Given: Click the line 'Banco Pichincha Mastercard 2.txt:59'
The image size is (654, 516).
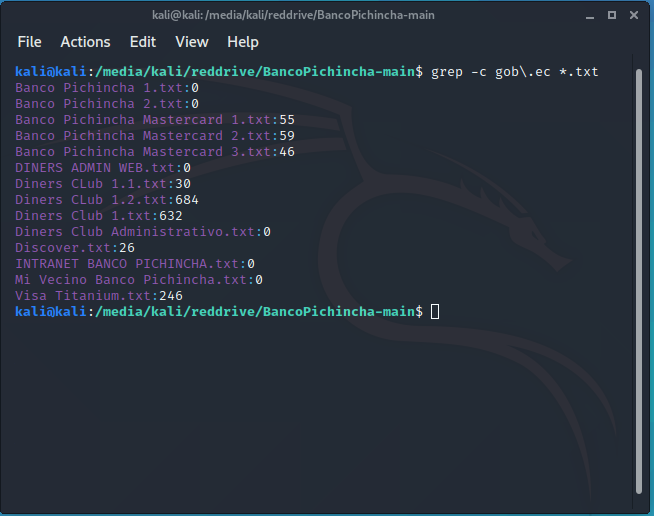Looking at the screenshot, I should click(155, 136).
